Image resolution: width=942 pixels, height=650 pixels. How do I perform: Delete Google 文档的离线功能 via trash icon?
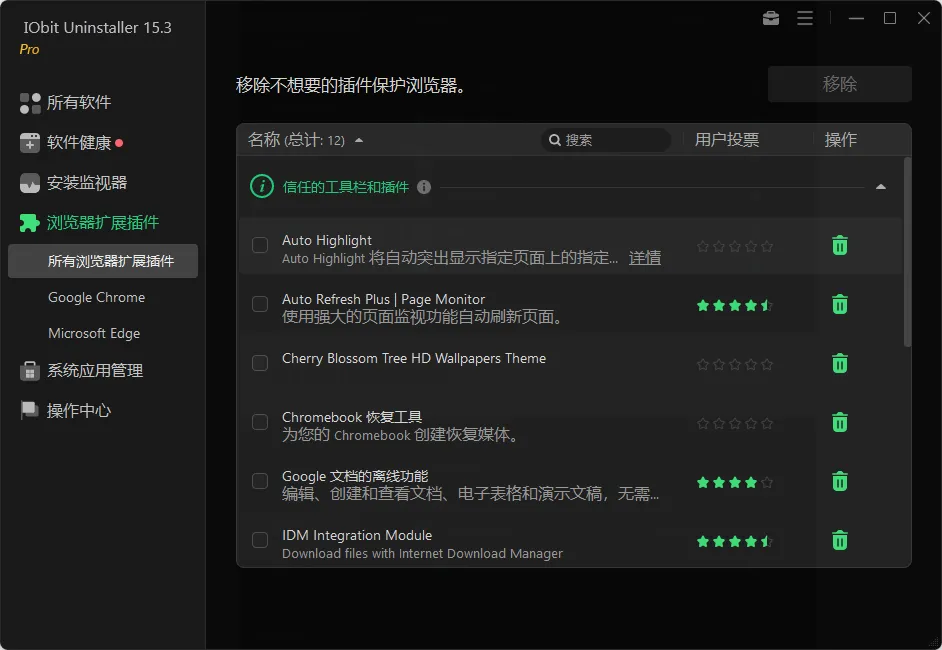(840, 481)
